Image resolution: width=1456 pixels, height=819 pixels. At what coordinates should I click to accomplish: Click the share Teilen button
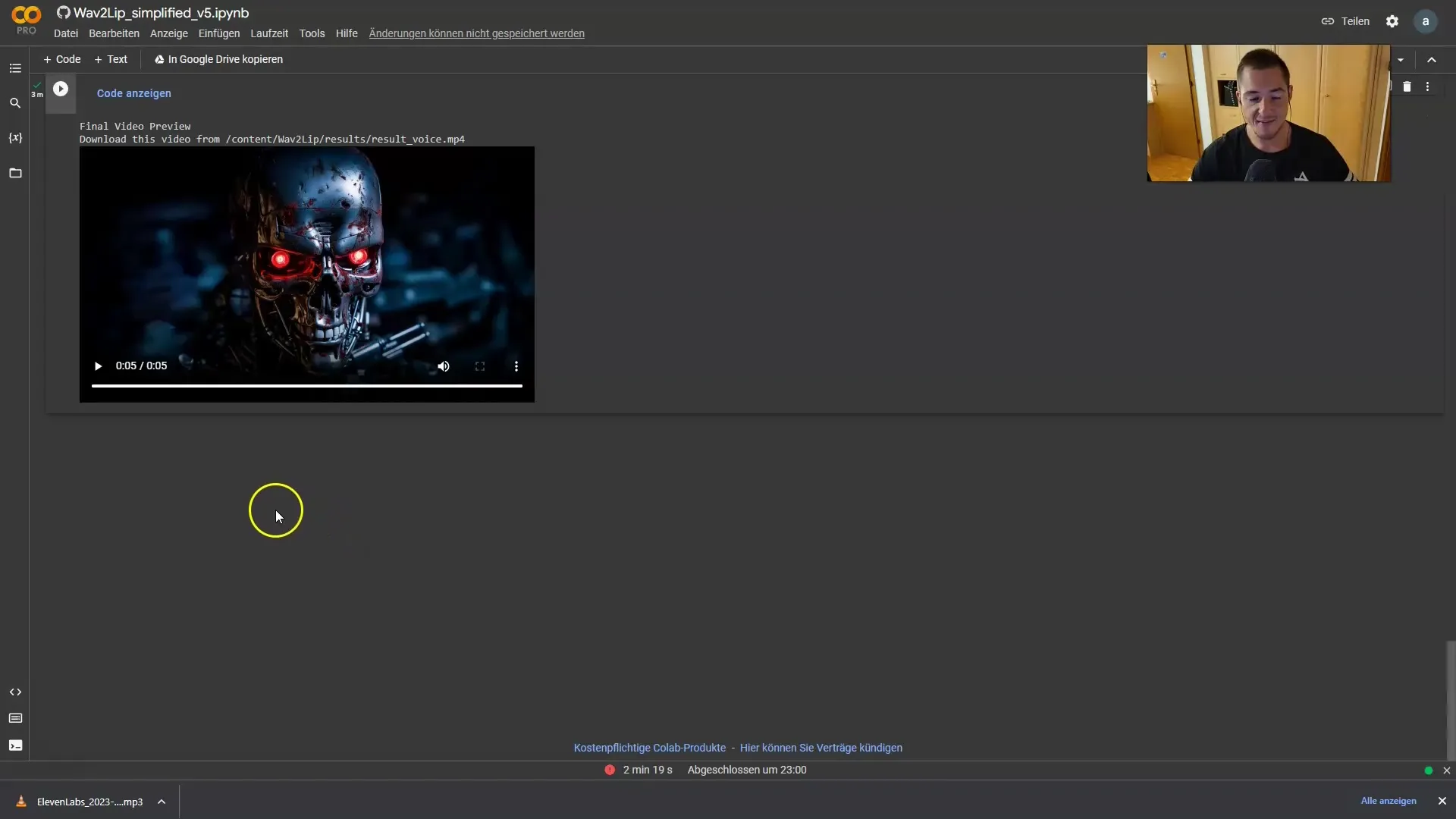(1346, 20)
